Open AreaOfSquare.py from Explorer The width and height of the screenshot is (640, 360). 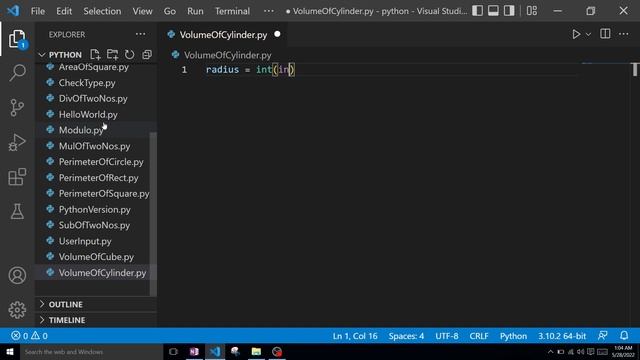pos(93,67)
